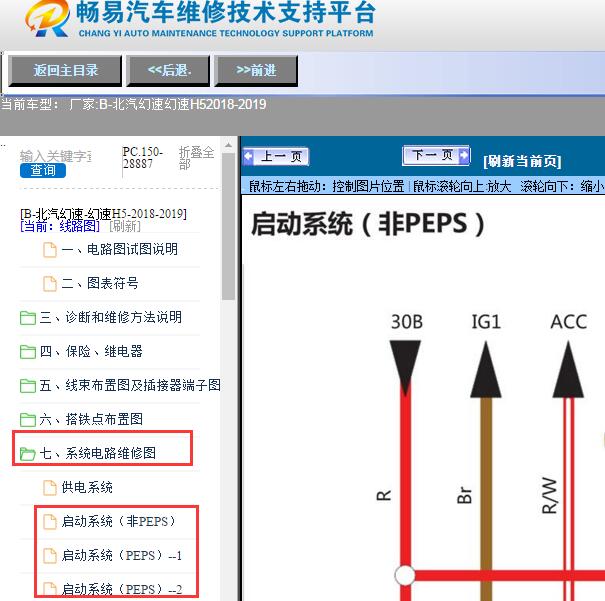Click [B-北汽幻速-幻速H5-2018-2019] tree heading
This screenshot has width=605, height=601.
pyautogui.click(x=103, y=214)
